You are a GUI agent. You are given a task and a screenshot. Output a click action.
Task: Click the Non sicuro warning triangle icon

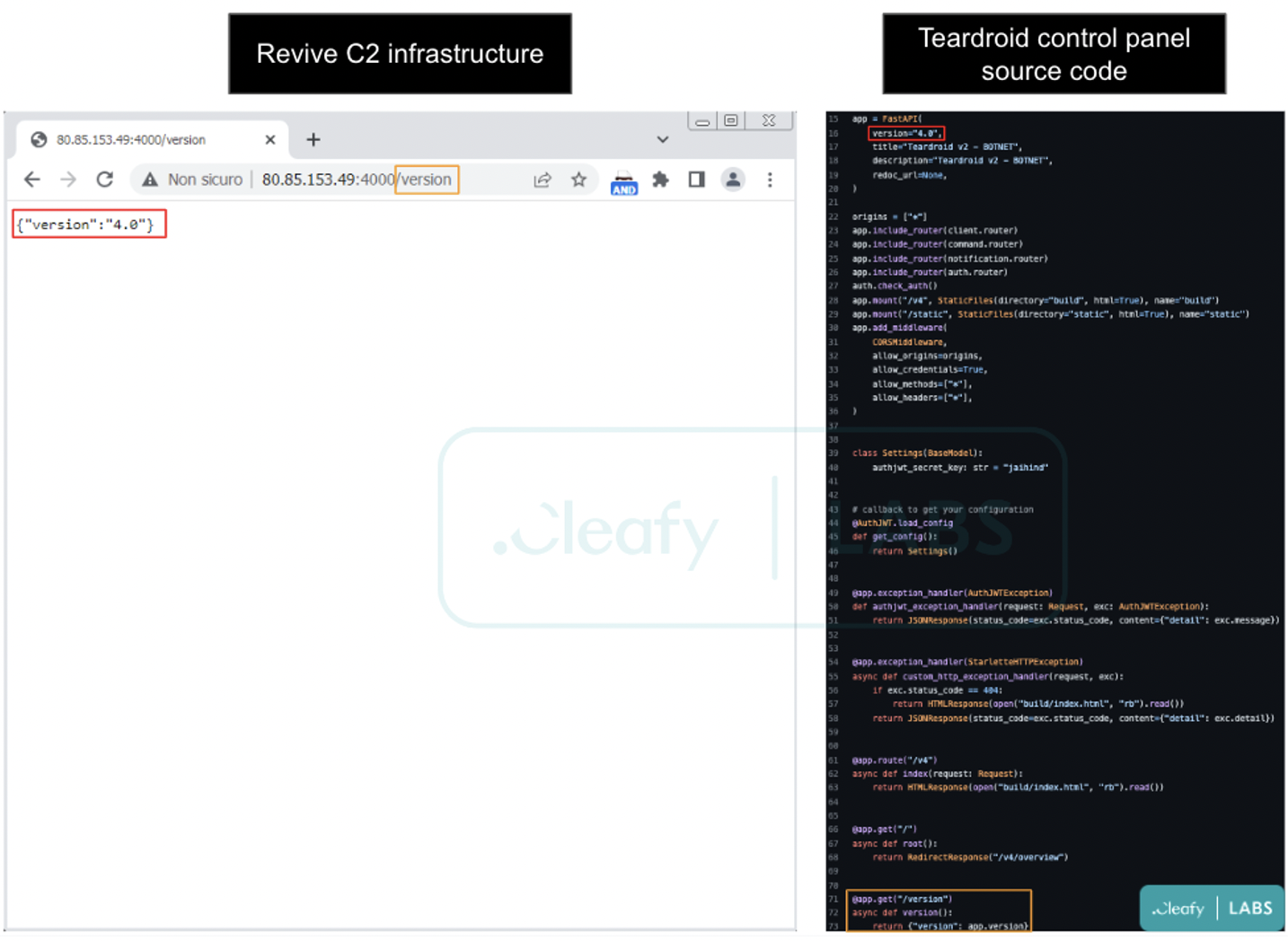150,180
